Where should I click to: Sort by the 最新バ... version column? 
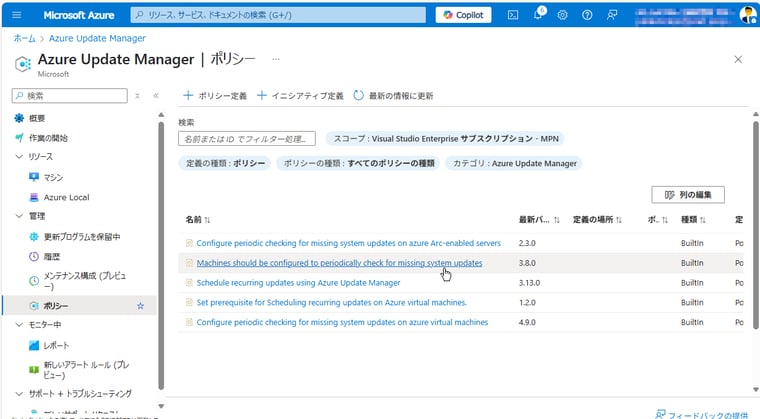coord(539,220)
